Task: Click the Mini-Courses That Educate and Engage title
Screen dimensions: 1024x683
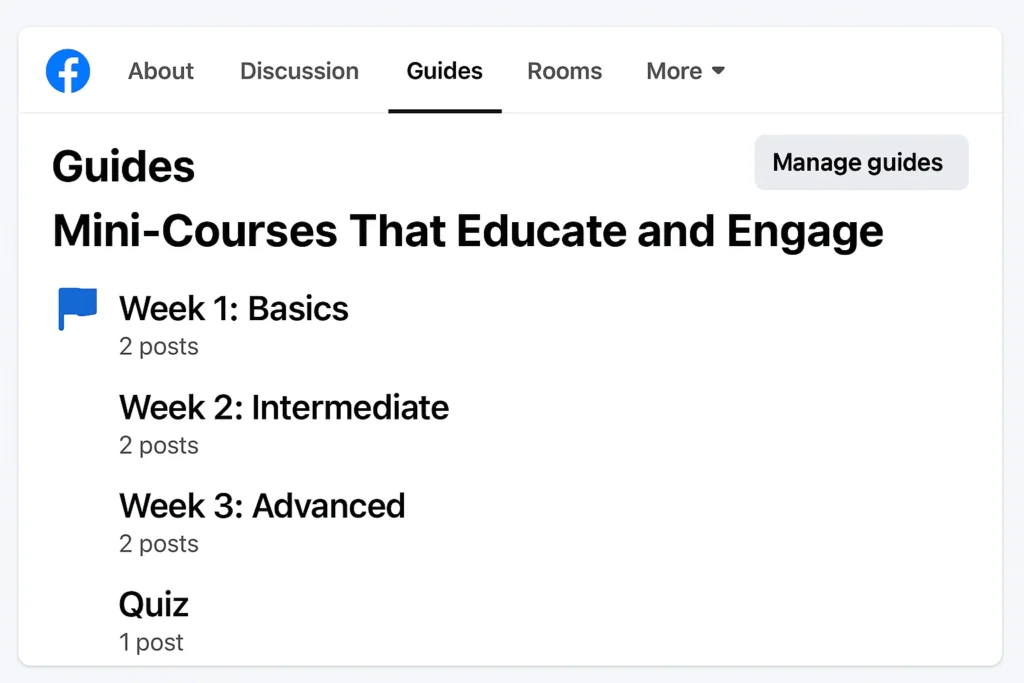Action: 468,231
